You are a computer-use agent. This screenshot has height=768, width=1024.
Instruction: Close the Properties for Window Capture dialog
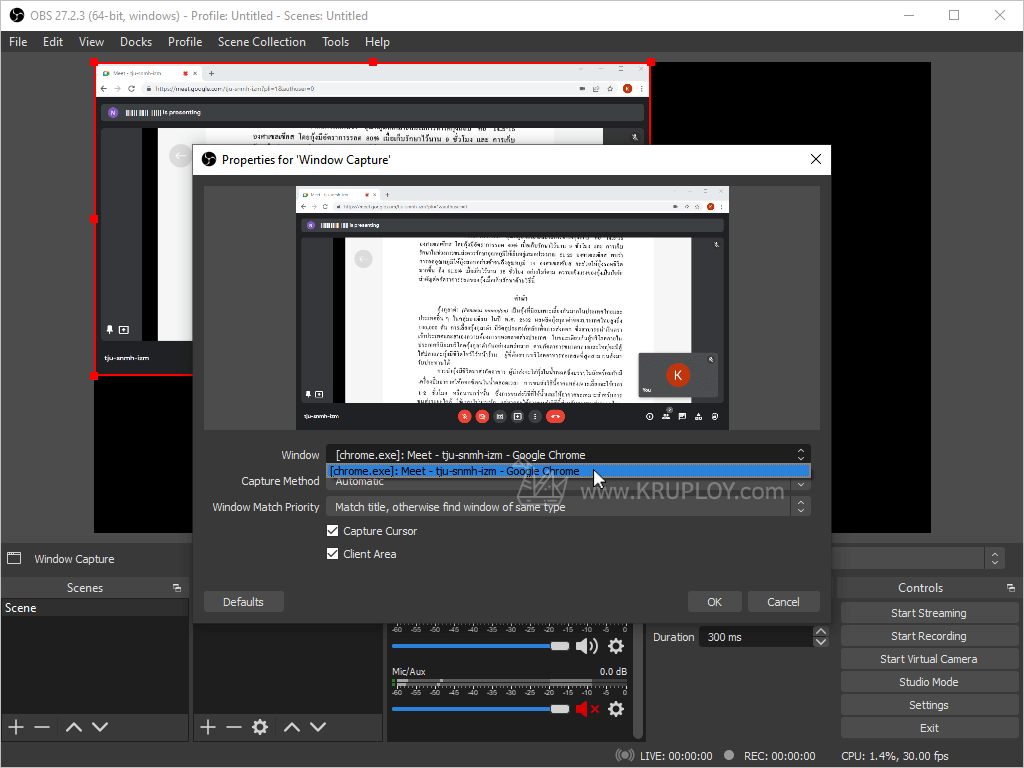pyautogui.click(x=816, y=159)
